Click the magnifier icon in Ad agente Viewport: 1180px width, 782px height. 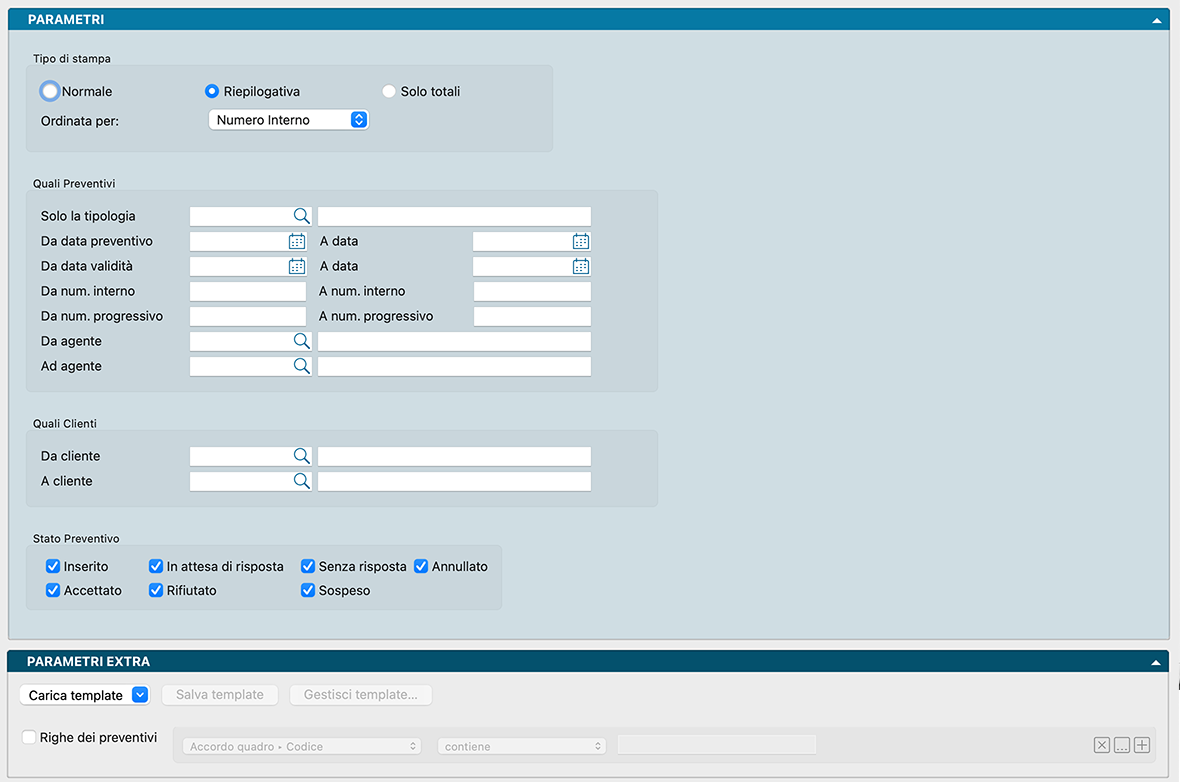point(301,366)
